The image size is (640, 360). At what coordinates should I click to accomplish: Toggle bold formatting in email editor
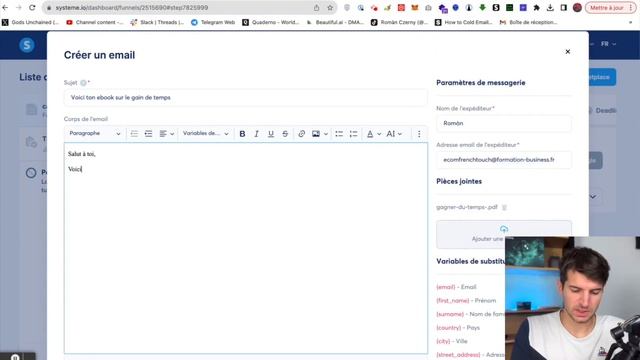click(242, 133)
